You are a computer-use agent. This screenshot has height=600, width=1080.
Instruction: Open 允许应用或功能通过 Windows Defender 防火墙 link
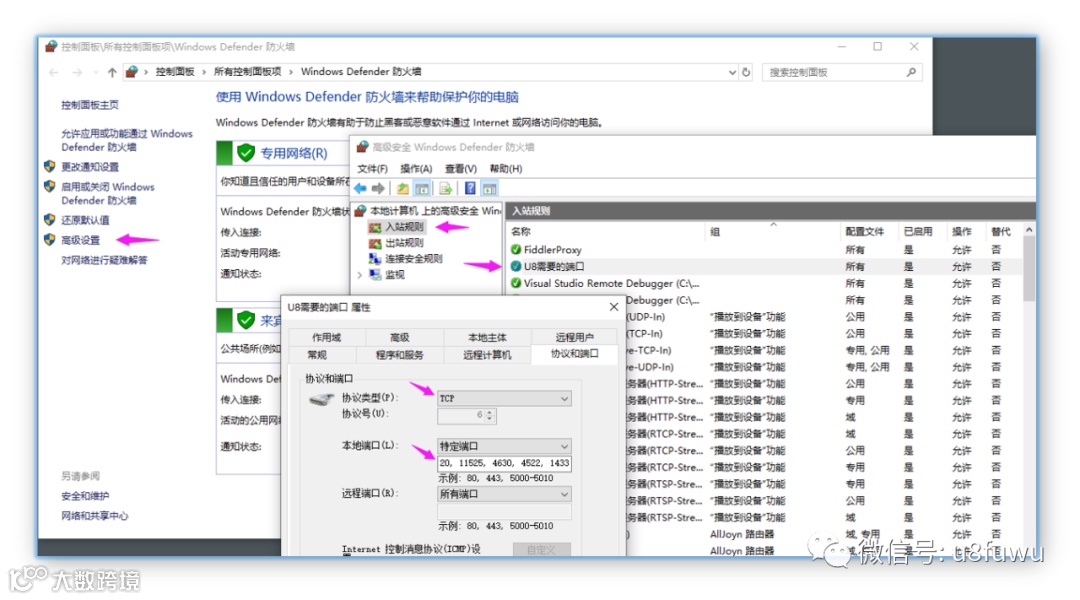[127, 141]
